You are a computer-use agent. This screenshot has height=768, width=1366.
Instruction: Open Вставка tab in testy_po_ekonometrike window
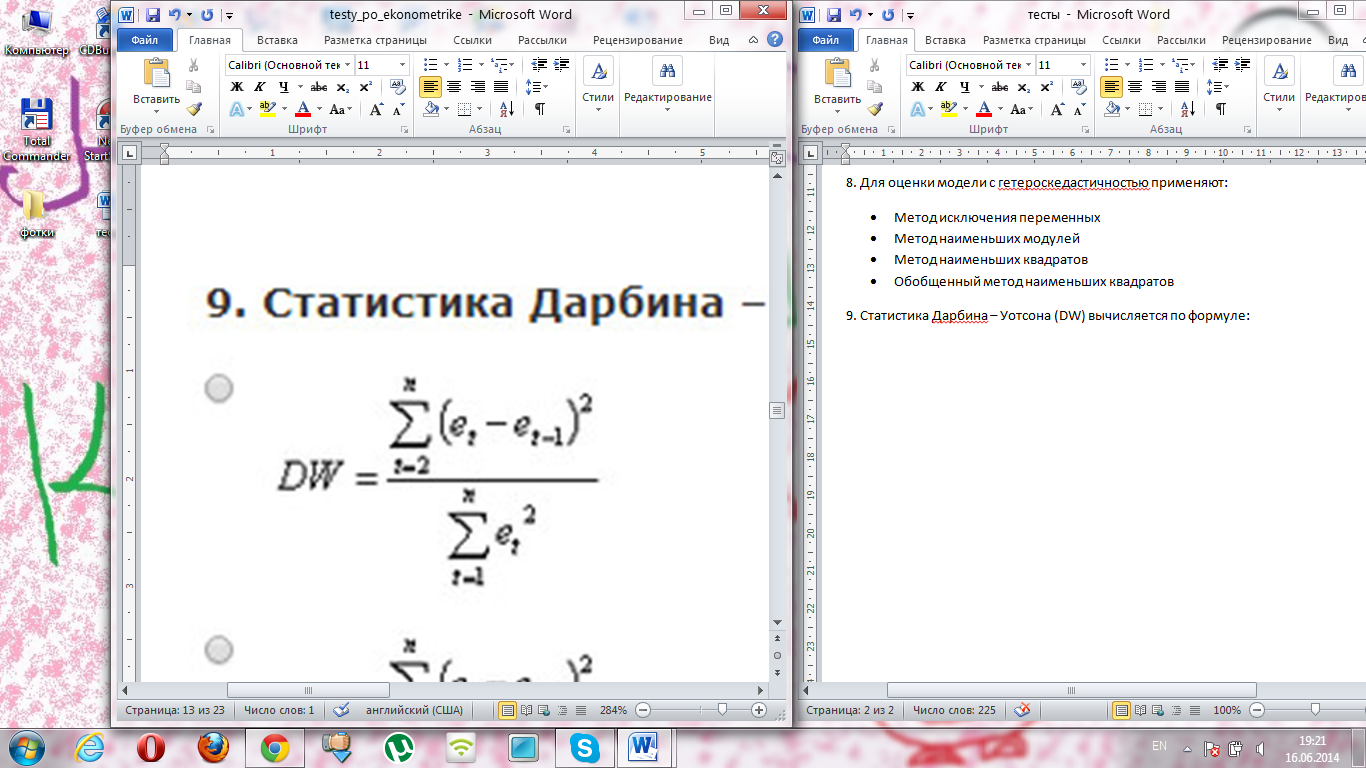pos(277,40)
